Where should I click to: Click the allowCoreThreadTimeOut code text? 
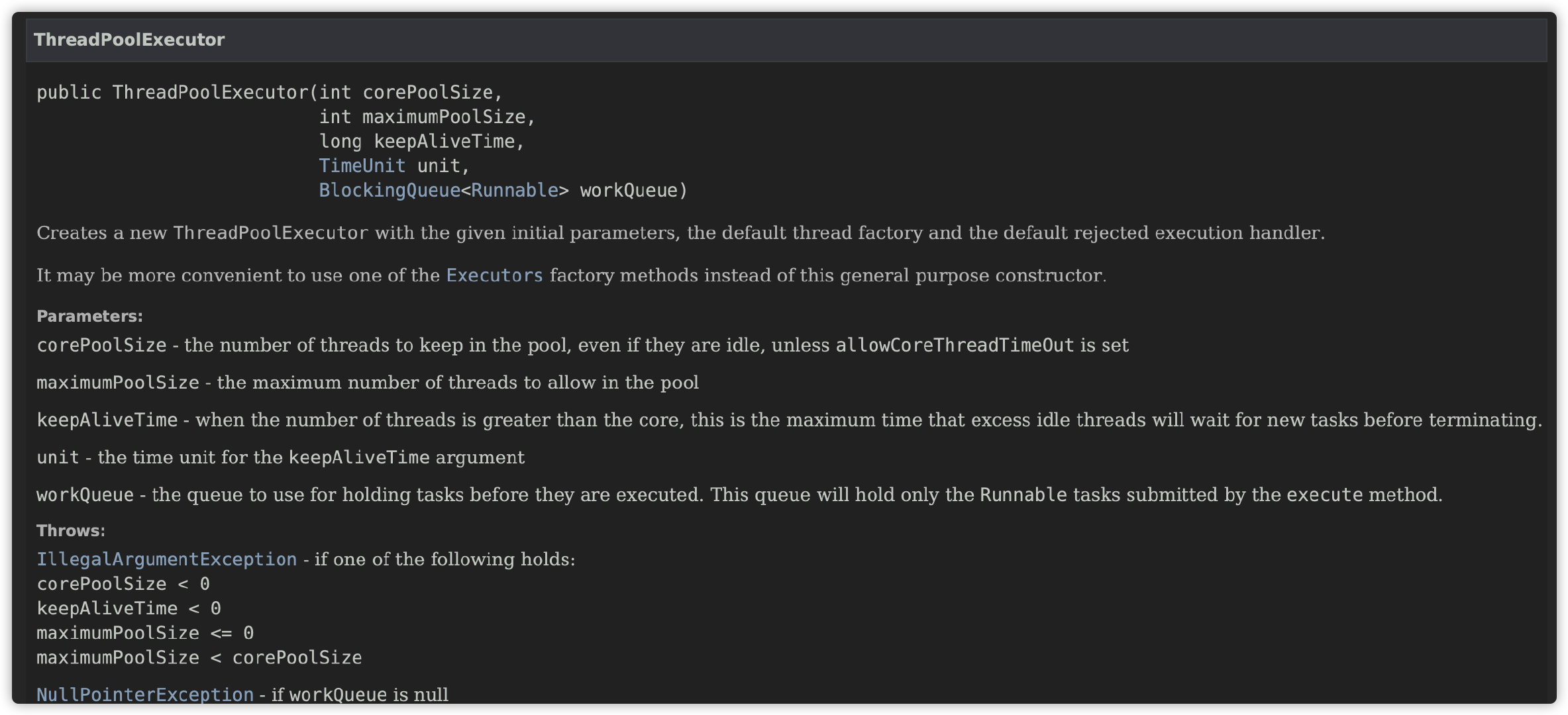point(954,346)
